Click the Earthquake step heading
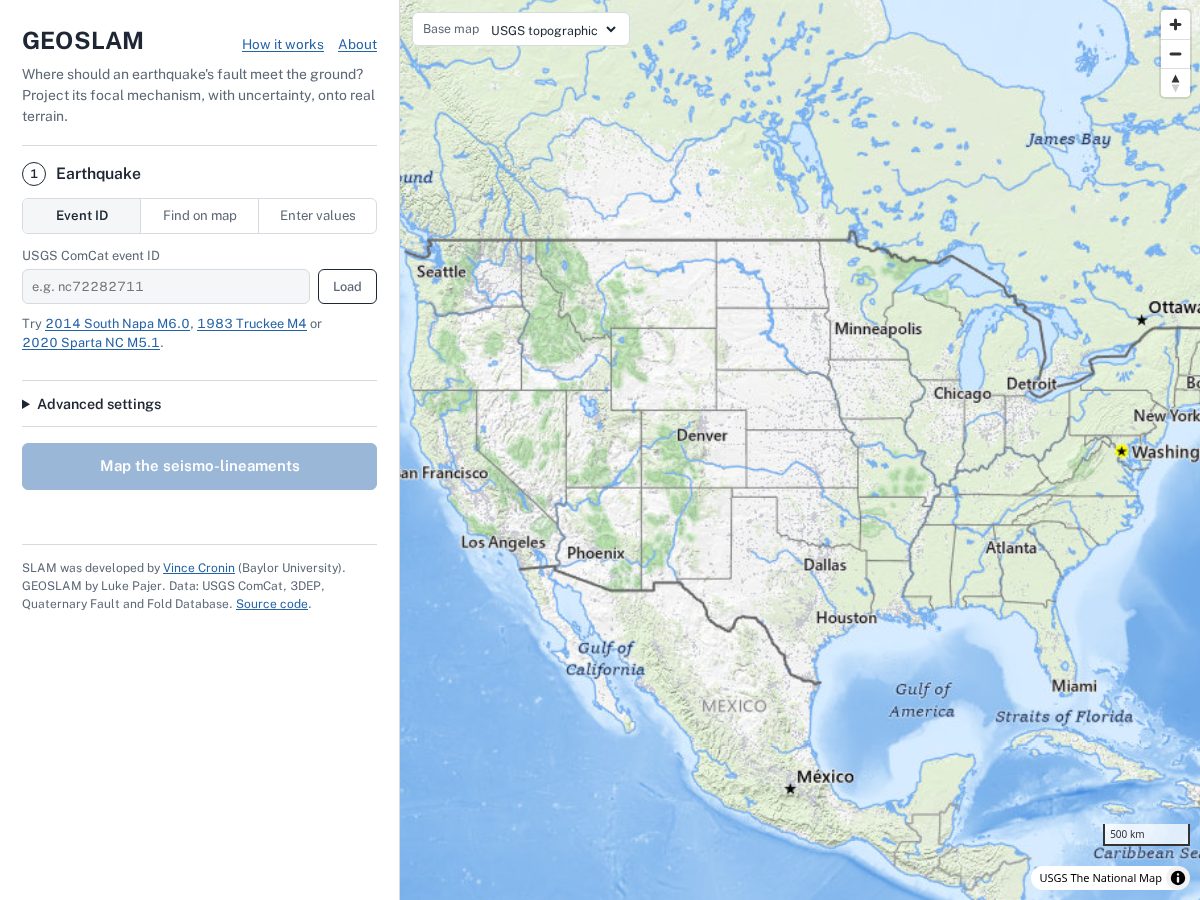Screen dimensions: 1200x900 98,174
